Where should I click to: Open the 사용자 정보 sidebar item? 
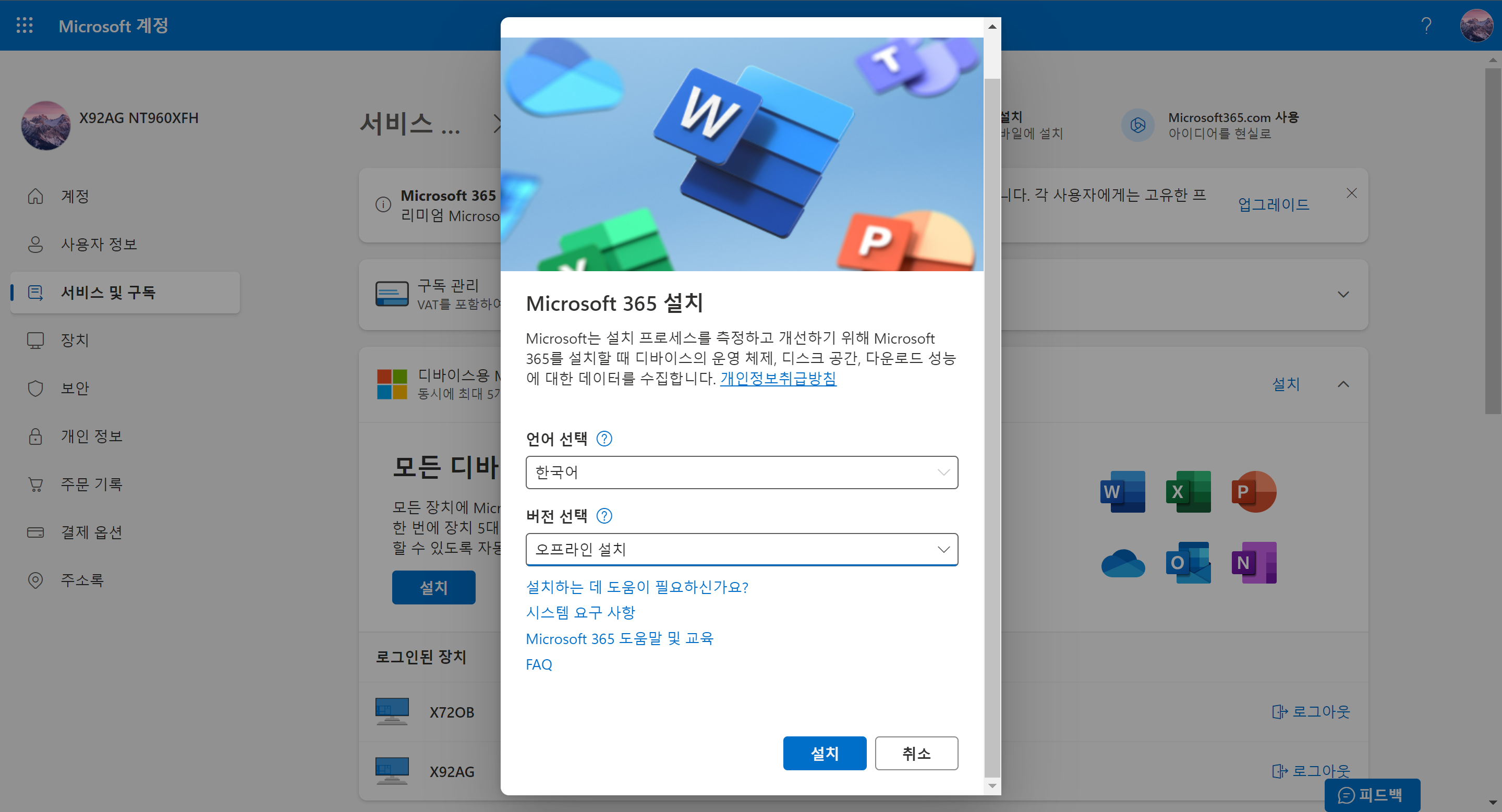[x=125, y=244]
